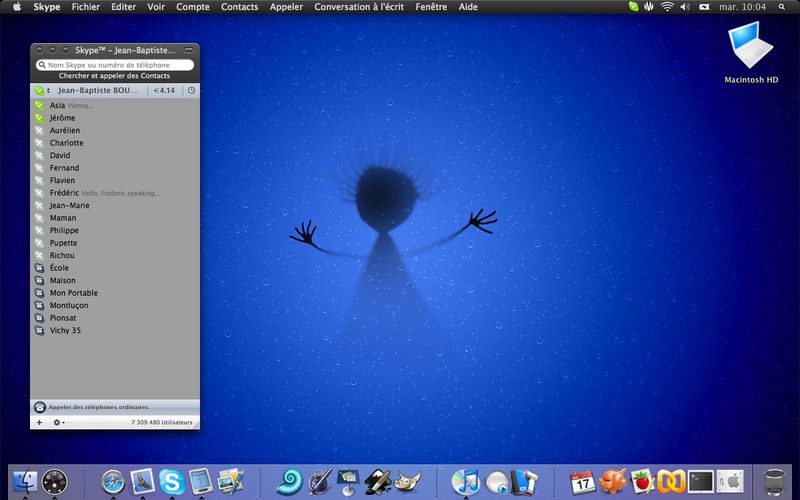Click Appeler des téléphones ordinaires
The image size is (800, 500).
point(98,407)
